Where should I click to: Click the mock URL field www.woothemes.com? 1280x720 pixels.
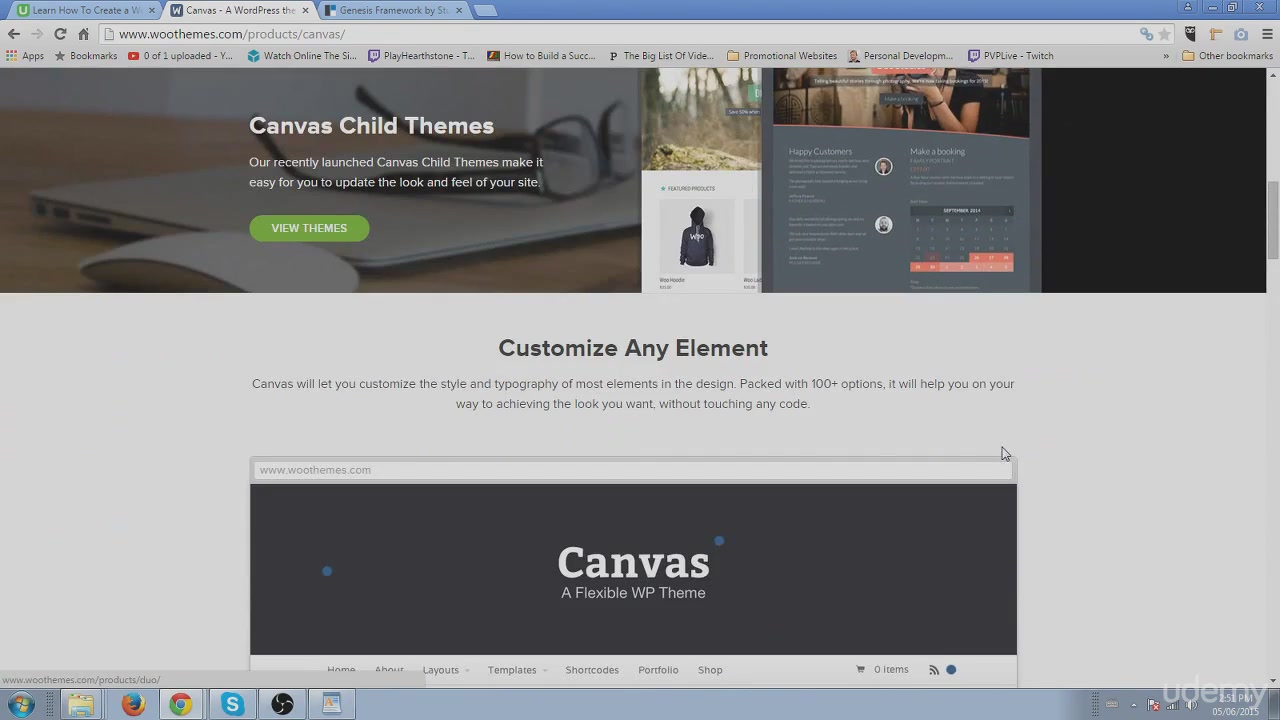pos(633,470)
